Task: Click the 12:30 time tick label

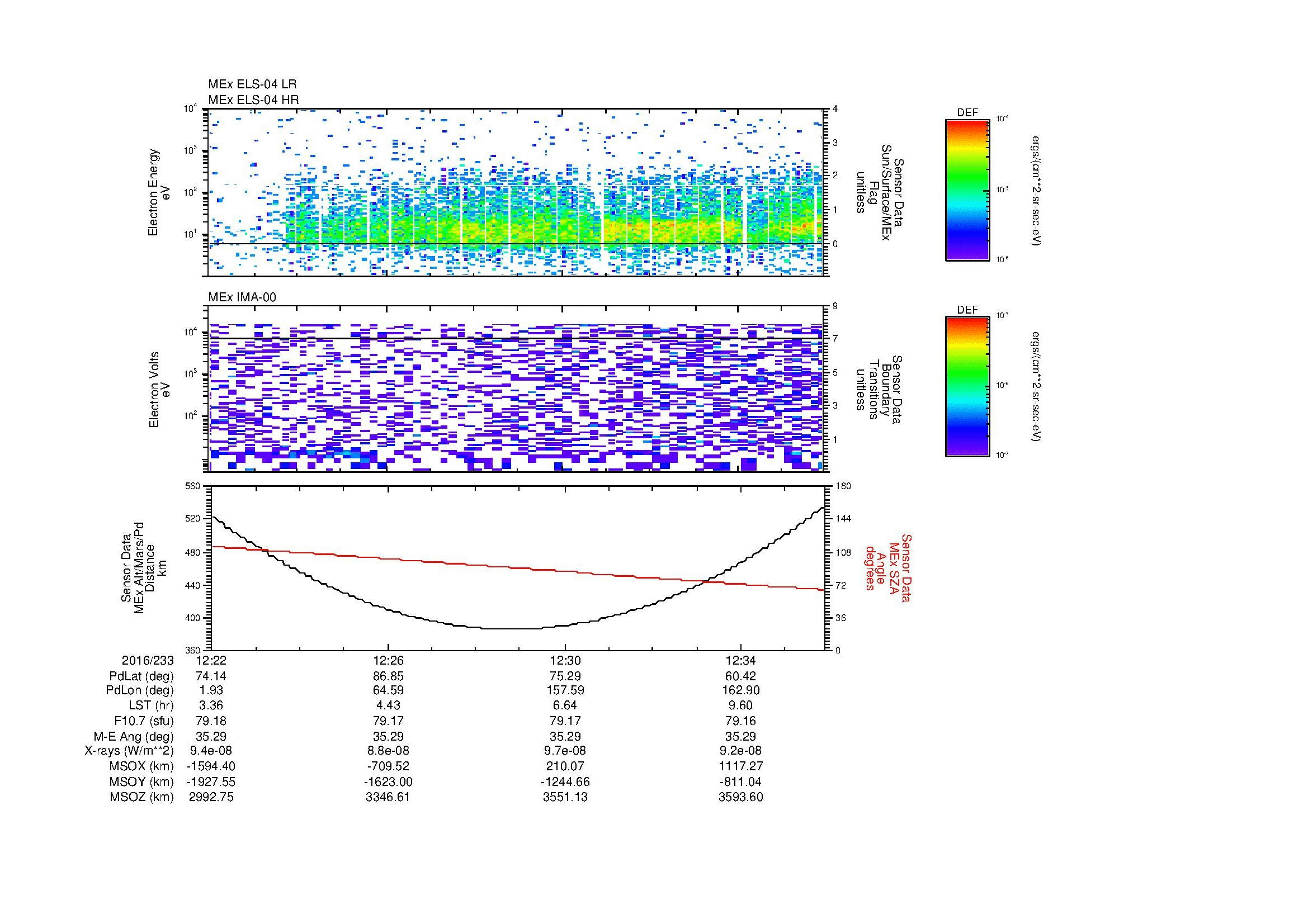Action: (565, 660)
